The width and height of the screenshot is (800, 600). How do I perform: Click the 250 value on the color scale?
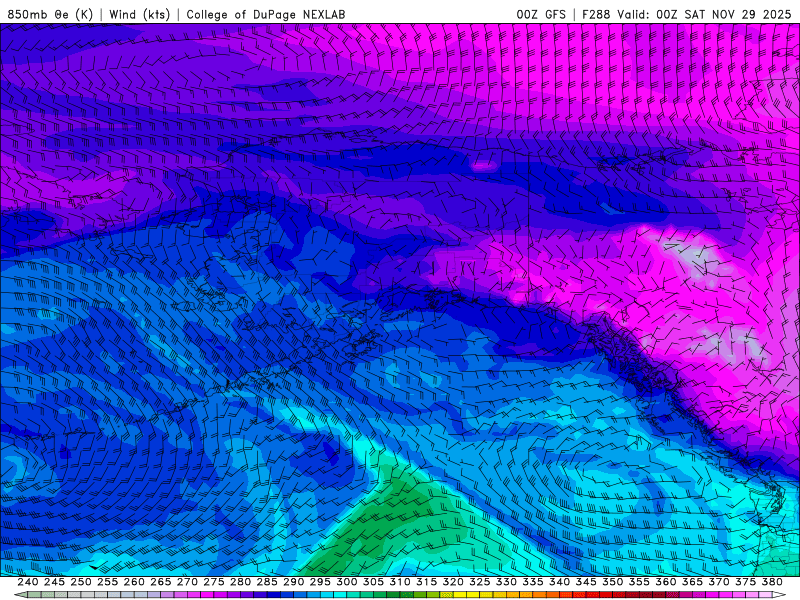[x=81, y=582]
